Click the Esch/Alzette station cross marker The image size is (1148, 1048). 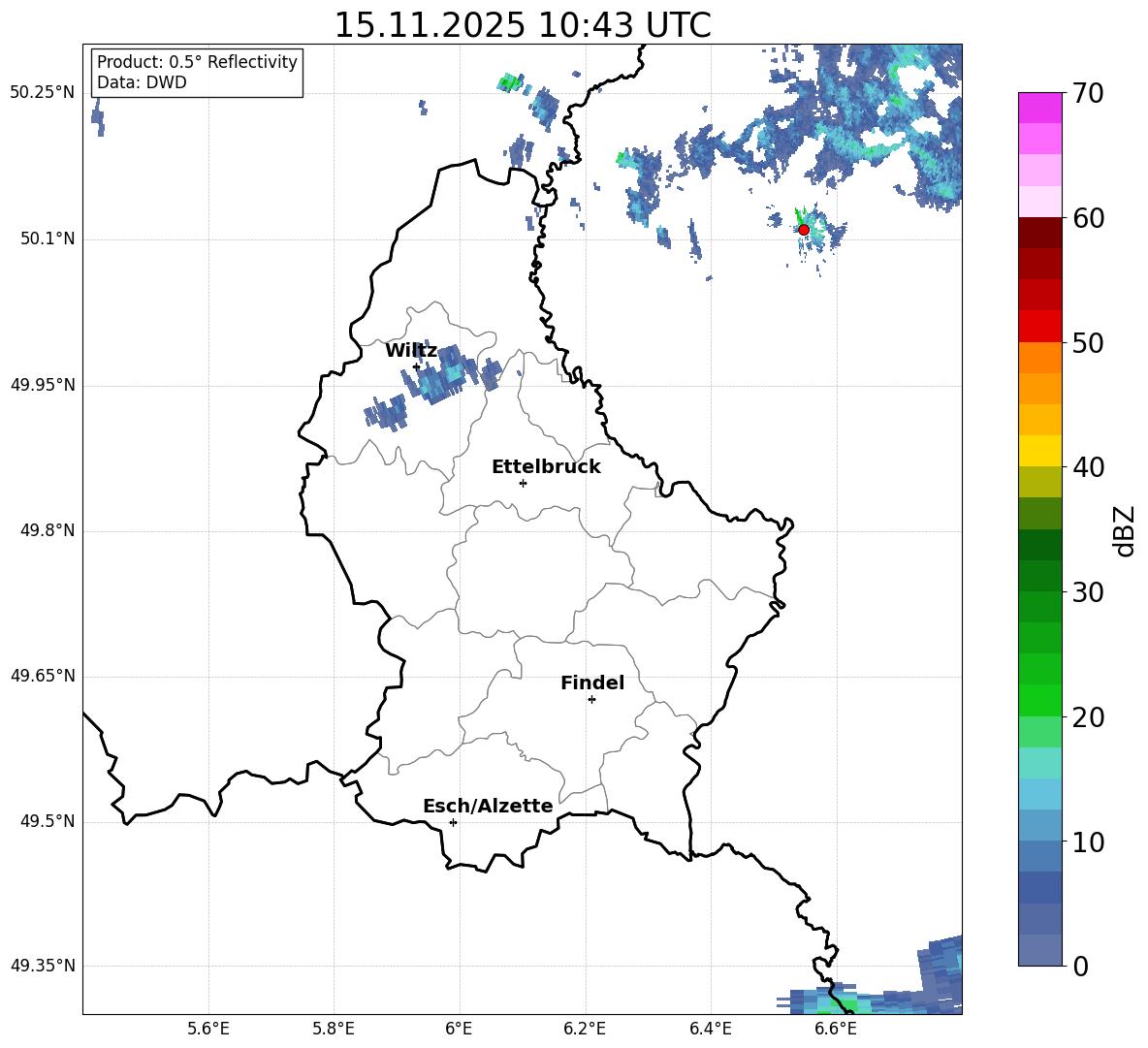pyautogui.click(x=453, y=822)
